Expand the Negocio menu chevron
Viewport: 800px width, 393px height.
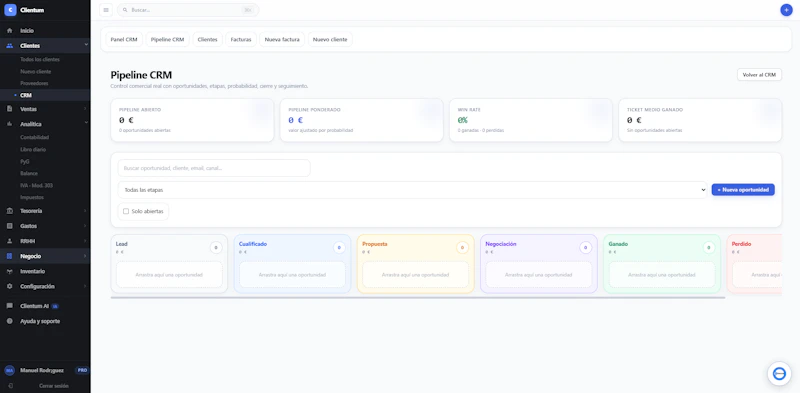point(85,256)
